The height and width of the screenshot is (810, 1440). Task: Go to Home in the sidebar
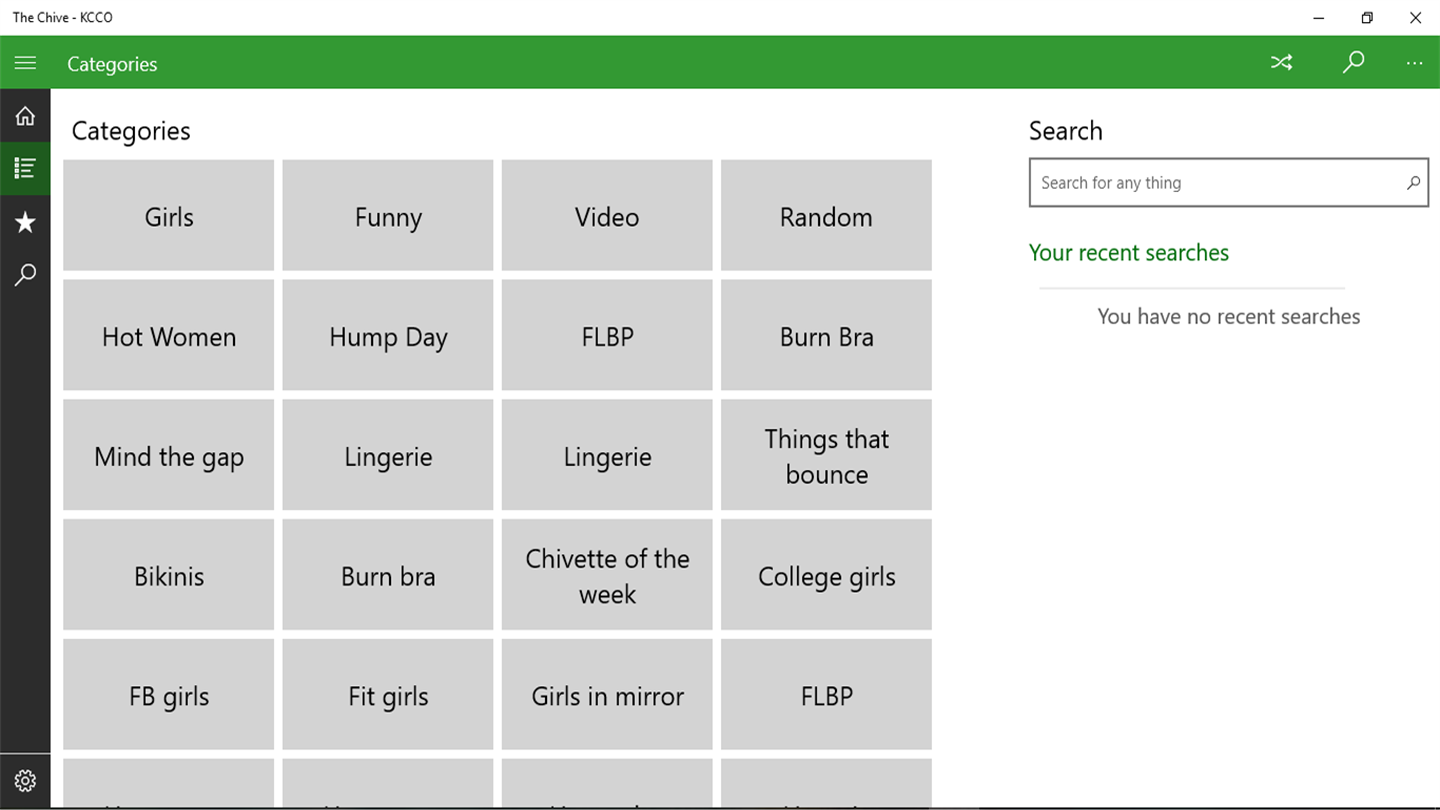click(25, 116)
